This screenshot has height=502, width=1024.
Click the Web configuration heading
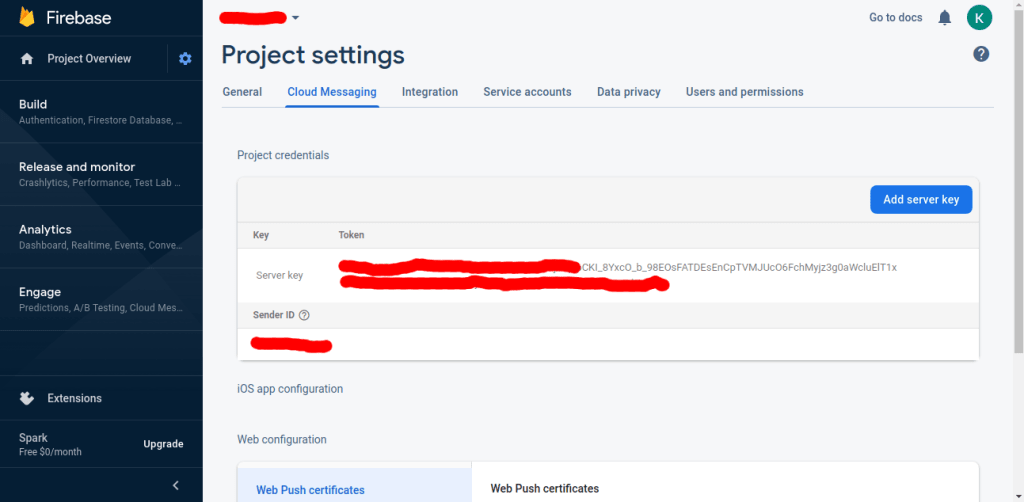281,439
